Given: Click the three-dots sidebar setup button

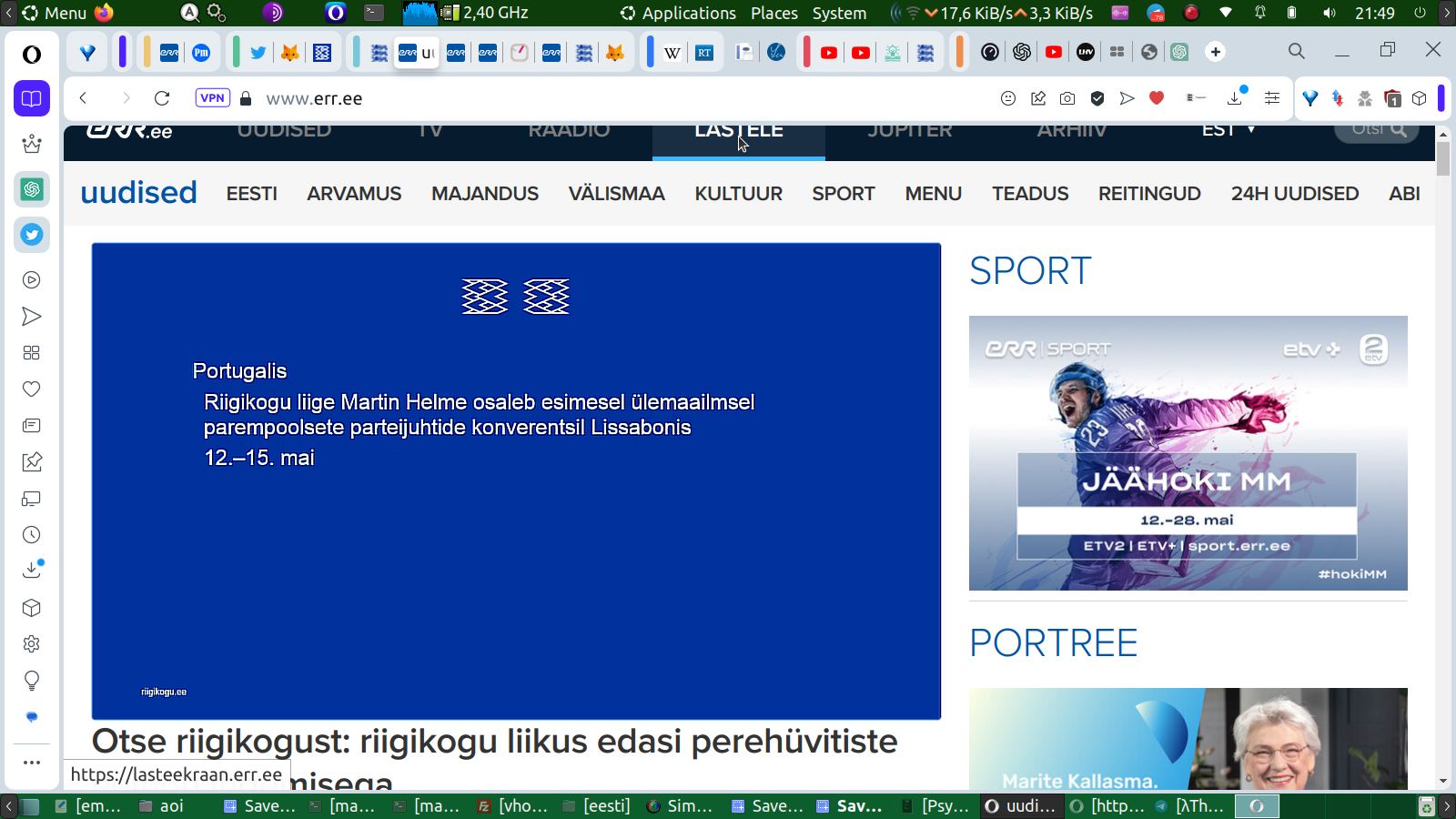Looking at the screenshot, I should tap(32, 763).
